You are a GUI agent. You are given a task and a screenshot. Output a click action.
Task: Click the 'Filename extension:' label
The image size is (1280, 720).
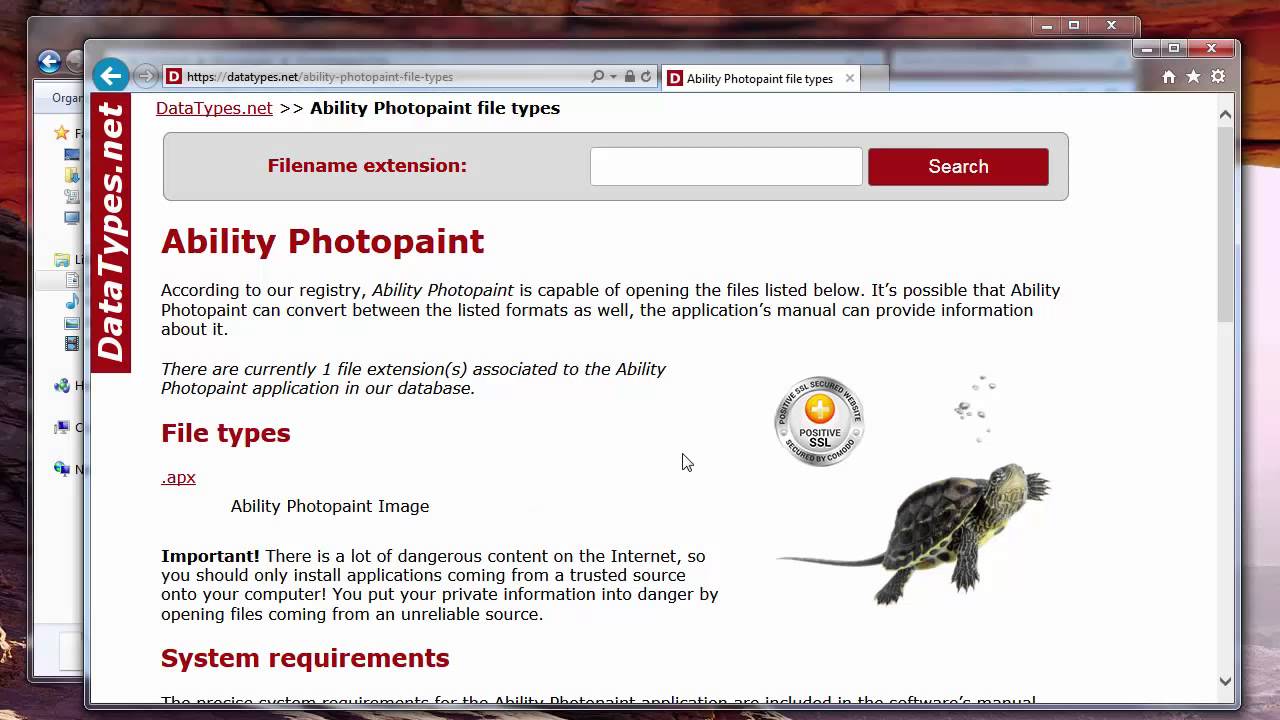pyautogui.click(x=367, y=166)
